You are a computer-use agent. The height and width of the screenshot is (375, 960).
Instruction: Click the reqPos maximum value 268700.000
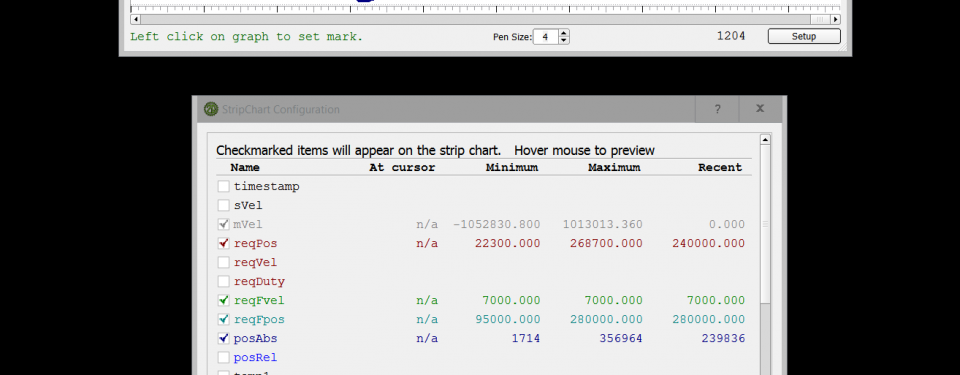[x=606, y=243]
